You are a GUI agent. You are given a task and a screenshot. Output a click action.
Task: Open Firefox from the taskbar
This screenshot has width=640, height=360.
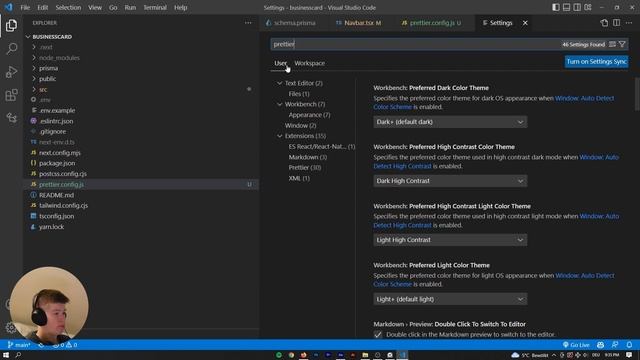pos(304,355)
